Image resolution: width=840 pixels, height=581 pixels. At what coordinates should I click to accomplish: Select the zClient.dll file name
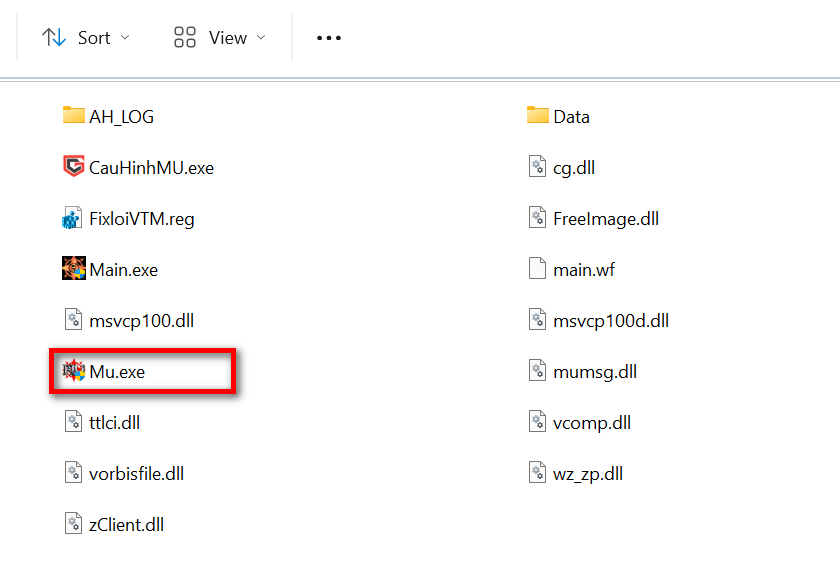127,525
